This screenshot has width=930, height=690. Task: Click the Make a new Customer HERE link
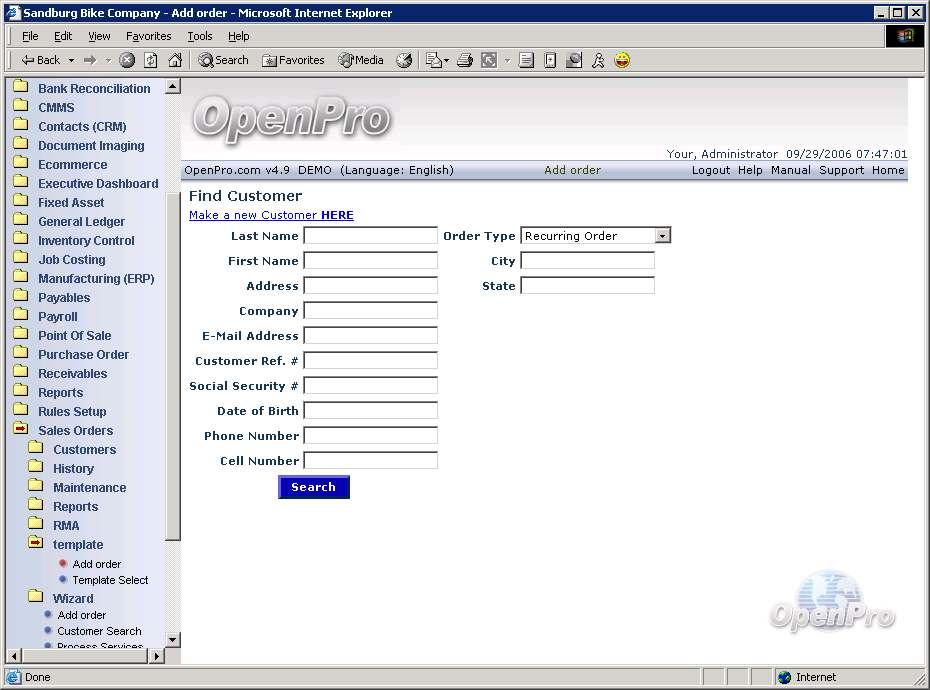click(x=271, y=215)
